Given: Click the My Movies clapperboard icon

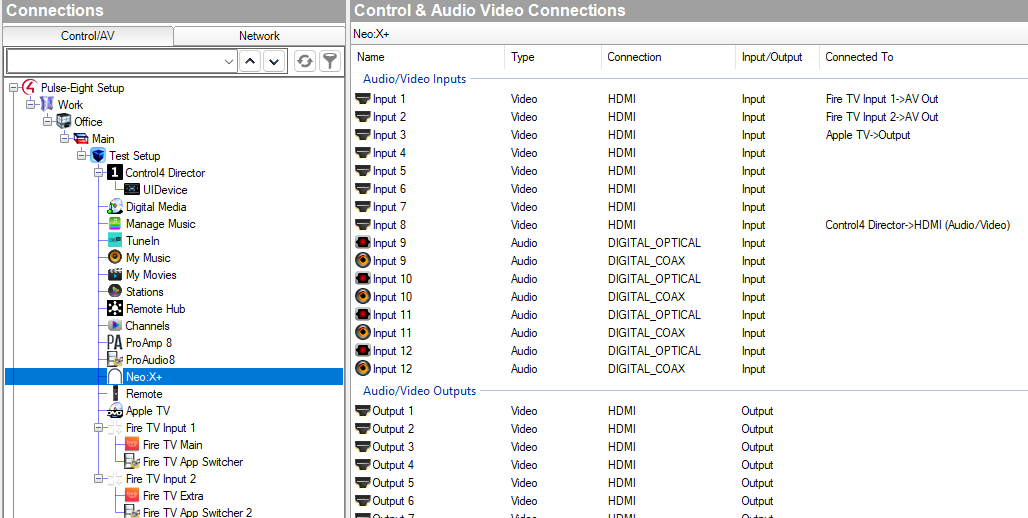Looking at the screenshot, I should 115,275.
